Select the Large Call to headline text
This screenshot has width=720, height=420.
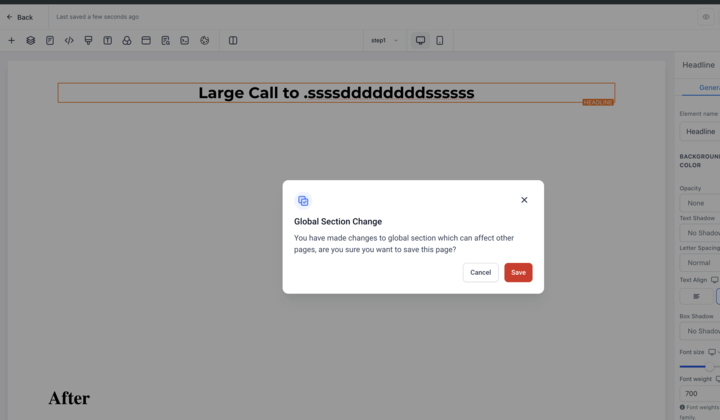pos(336,93)
